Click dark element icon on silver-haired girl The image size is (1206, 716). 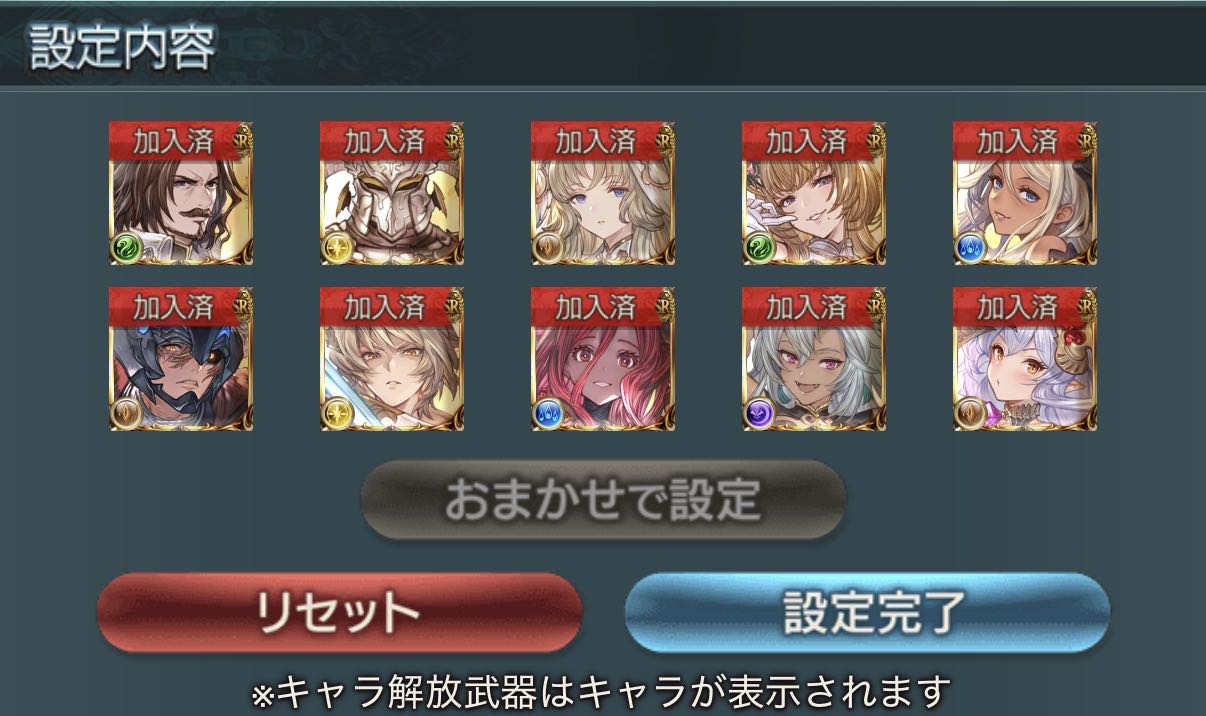(x=760, y=413)
